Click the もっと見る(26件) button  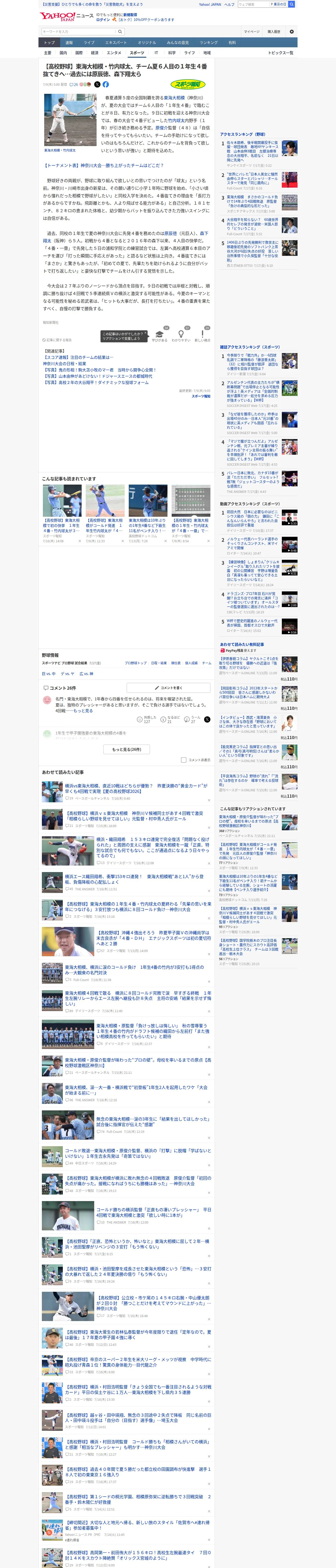tap(127, 749)
